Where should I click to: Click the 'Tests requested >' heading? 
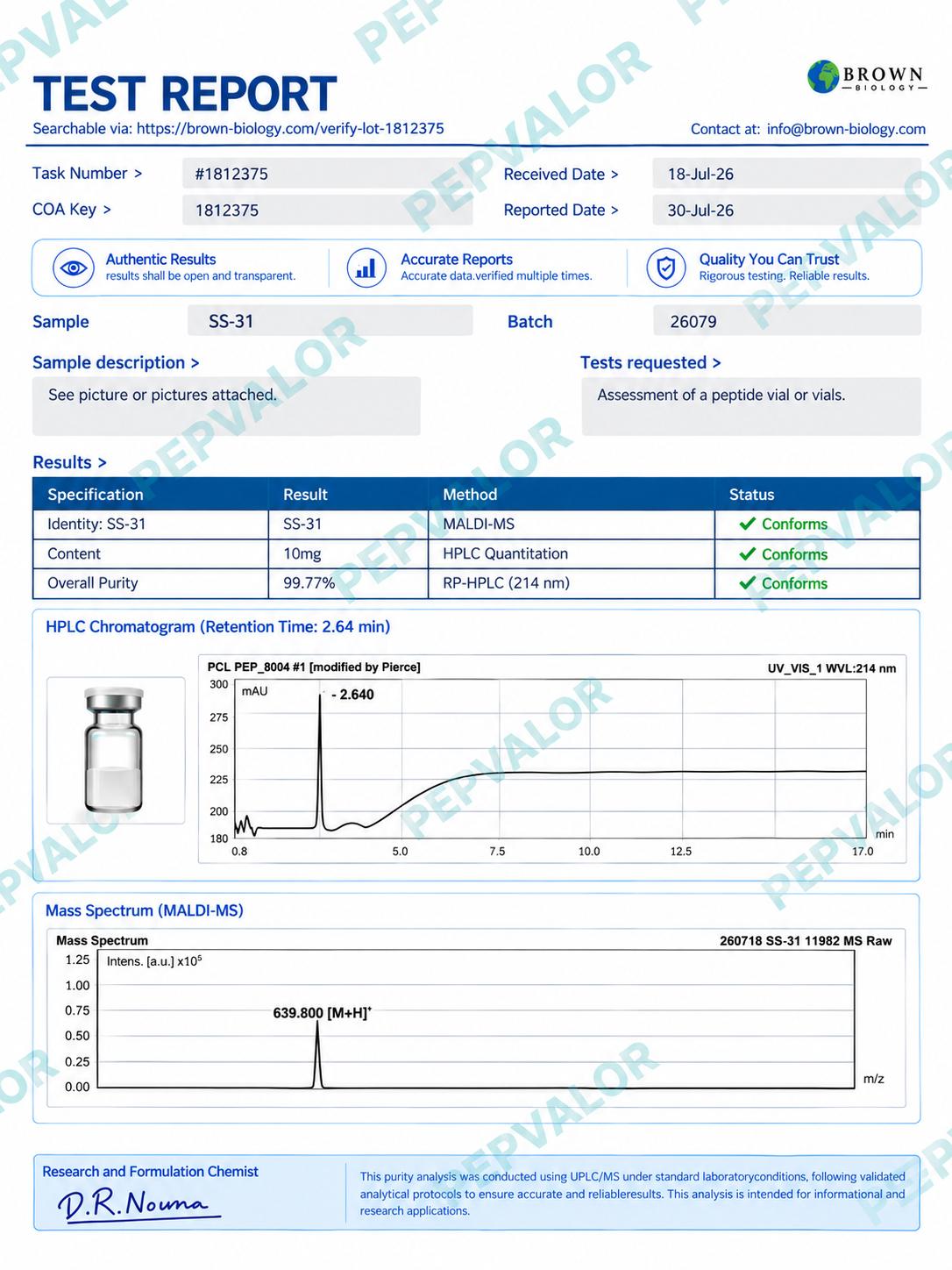coord(650,362)
